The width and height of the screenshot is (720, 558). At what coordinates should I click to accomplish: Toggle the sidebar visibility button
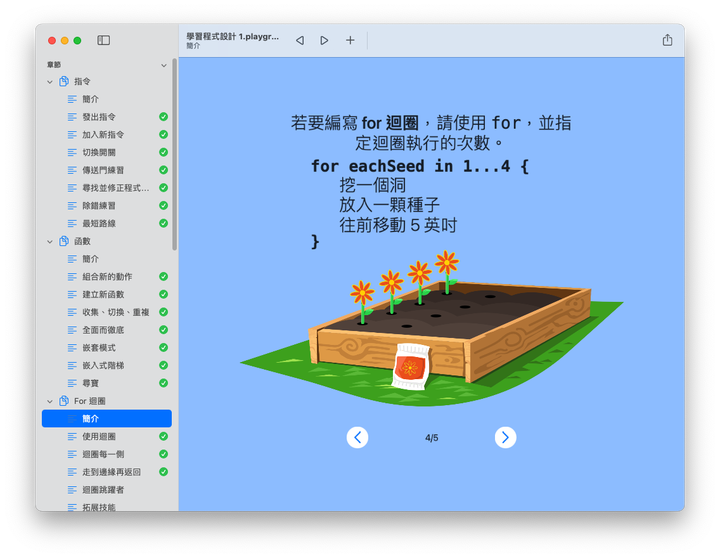tap(103, 40)
